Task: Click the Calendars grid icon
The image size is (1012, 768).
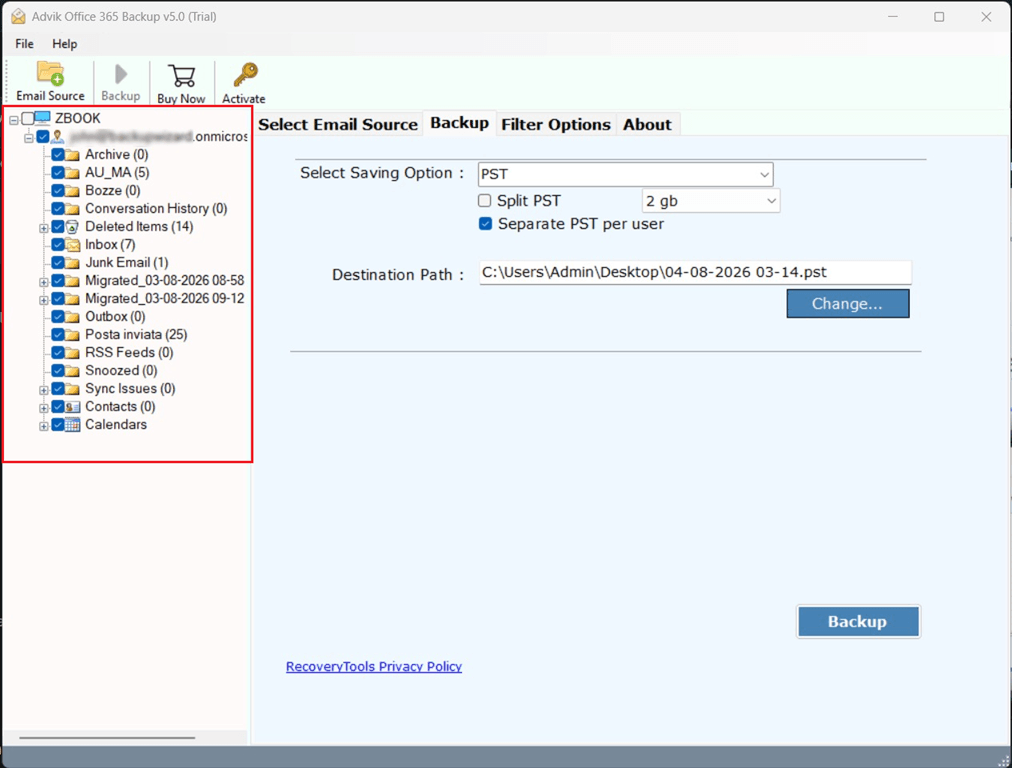Action: (x=72, y=425)
